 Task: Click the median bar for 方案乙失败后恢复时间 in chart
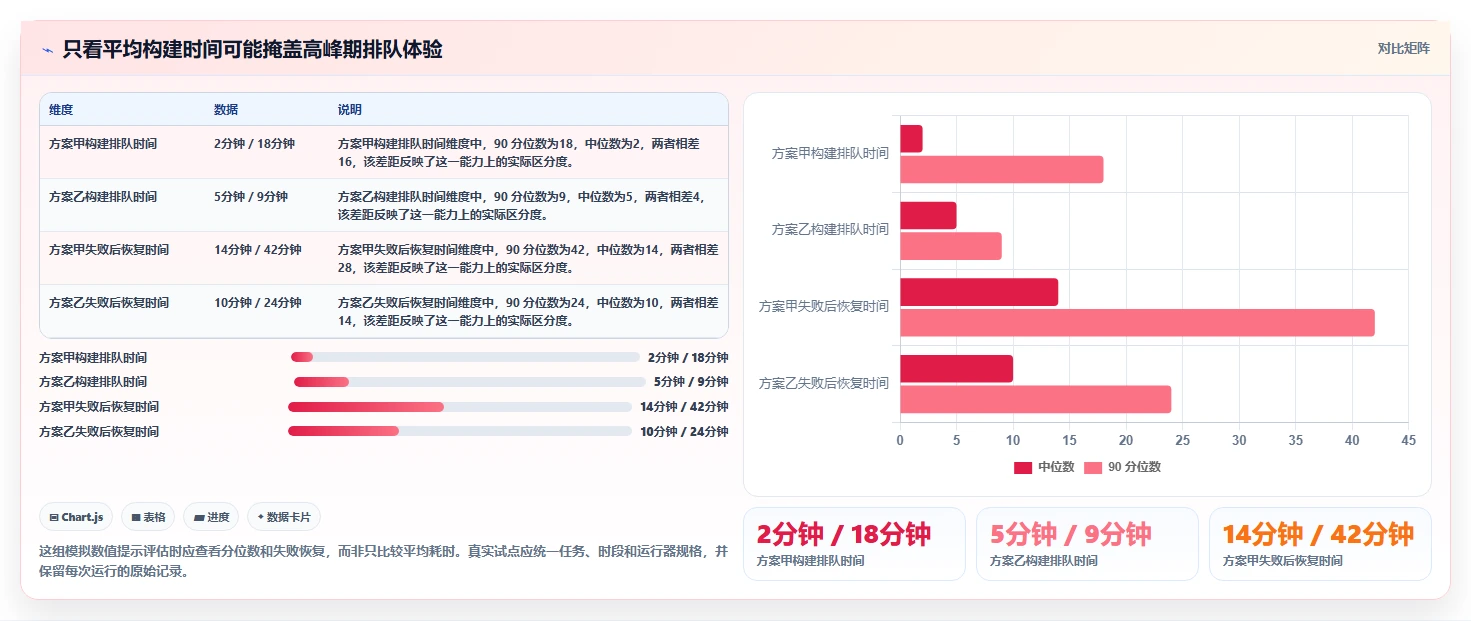tap(956, 369)
